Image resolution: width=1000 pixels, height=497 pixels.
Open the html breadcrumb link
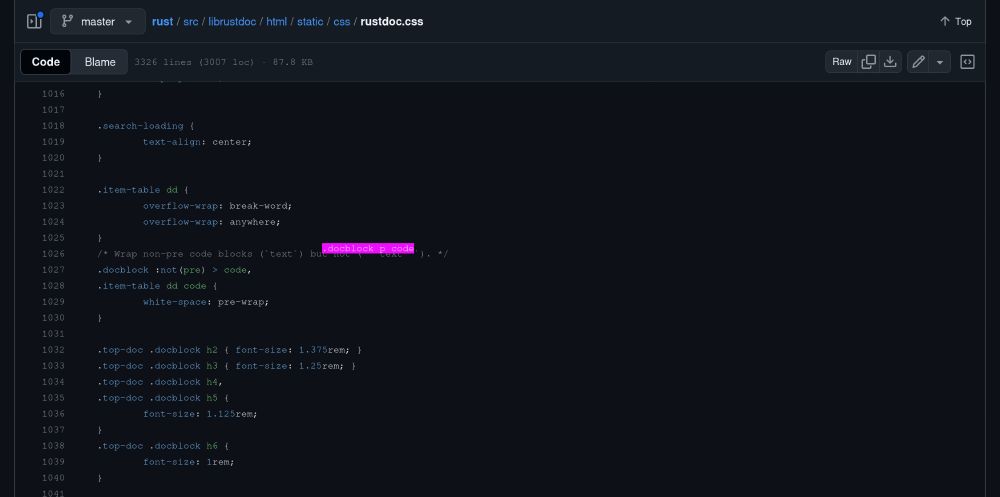pos(277,21)
